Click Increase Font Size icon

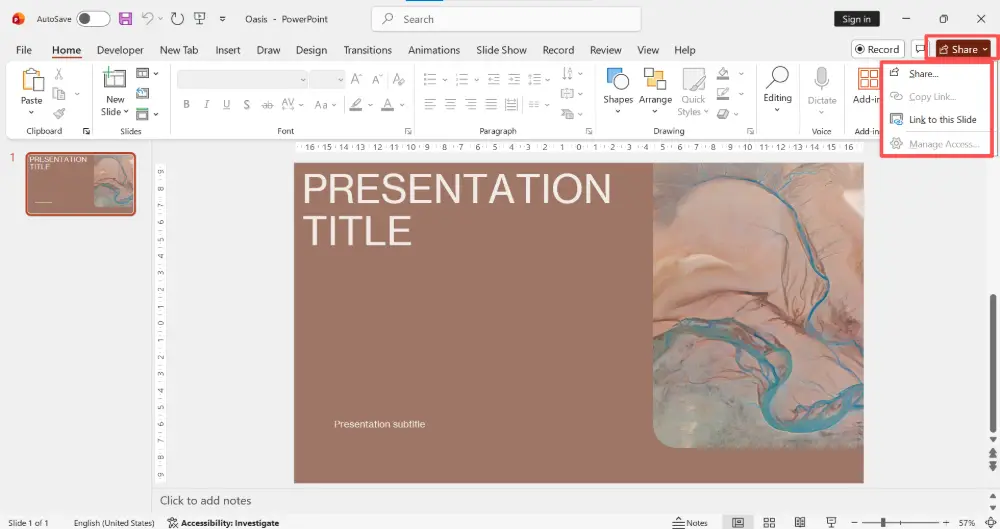357,79
